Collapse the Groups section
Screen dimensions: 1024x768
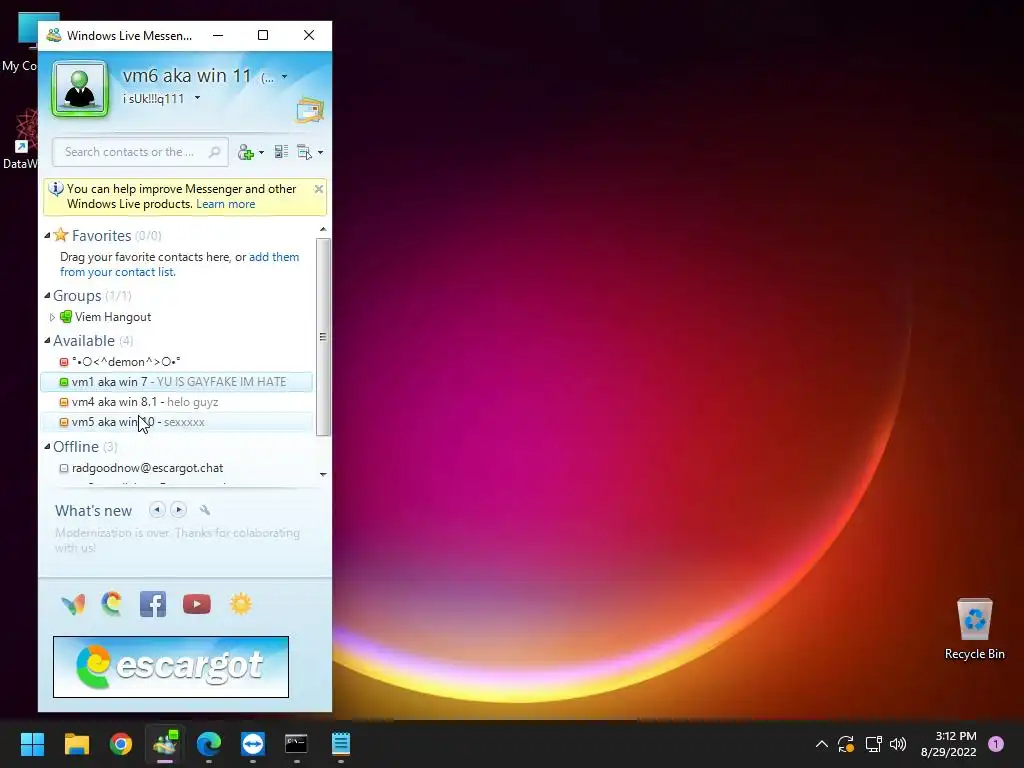click(47, 296)
